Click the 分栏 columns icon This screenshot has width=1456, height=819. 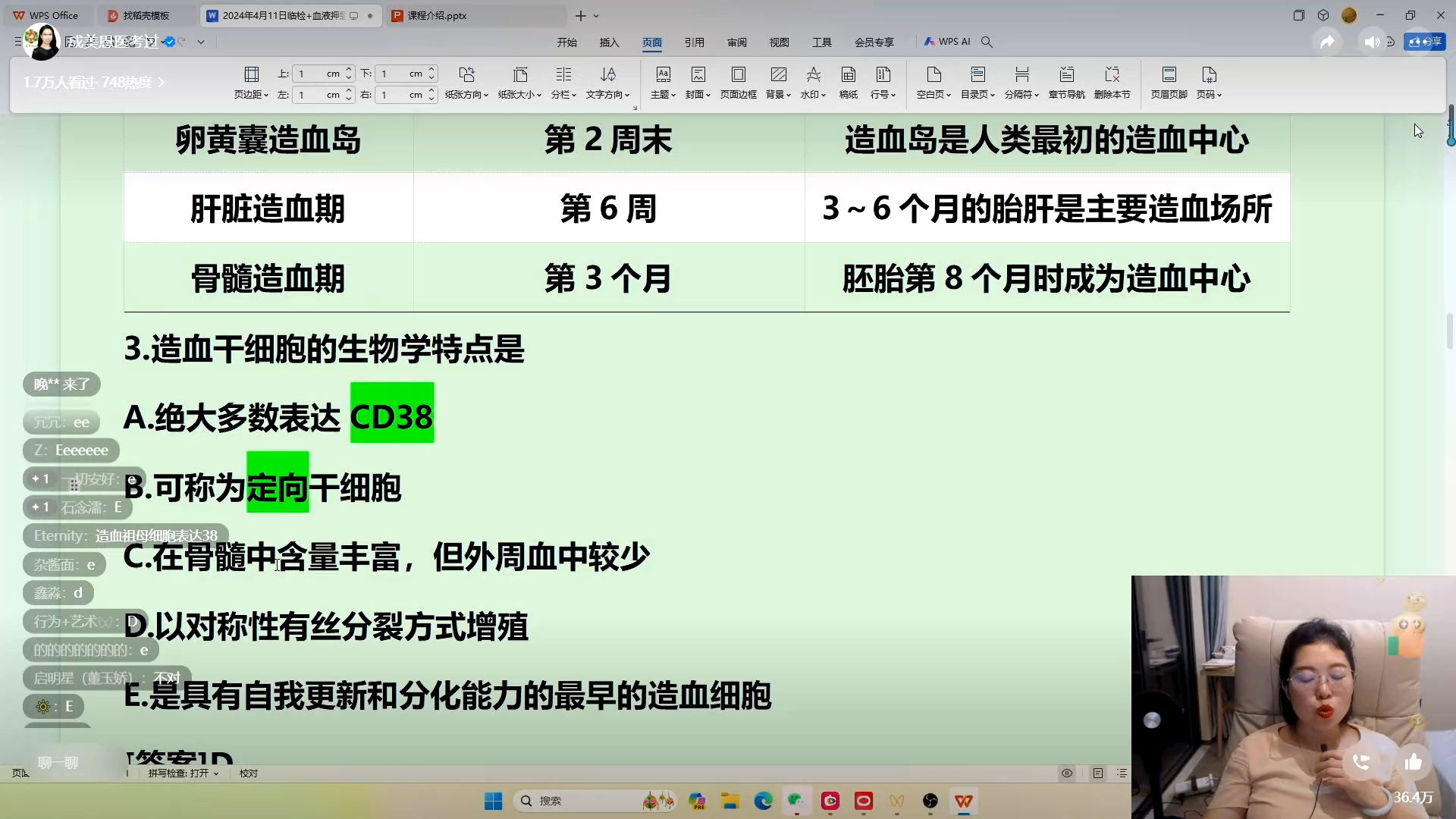563,74
